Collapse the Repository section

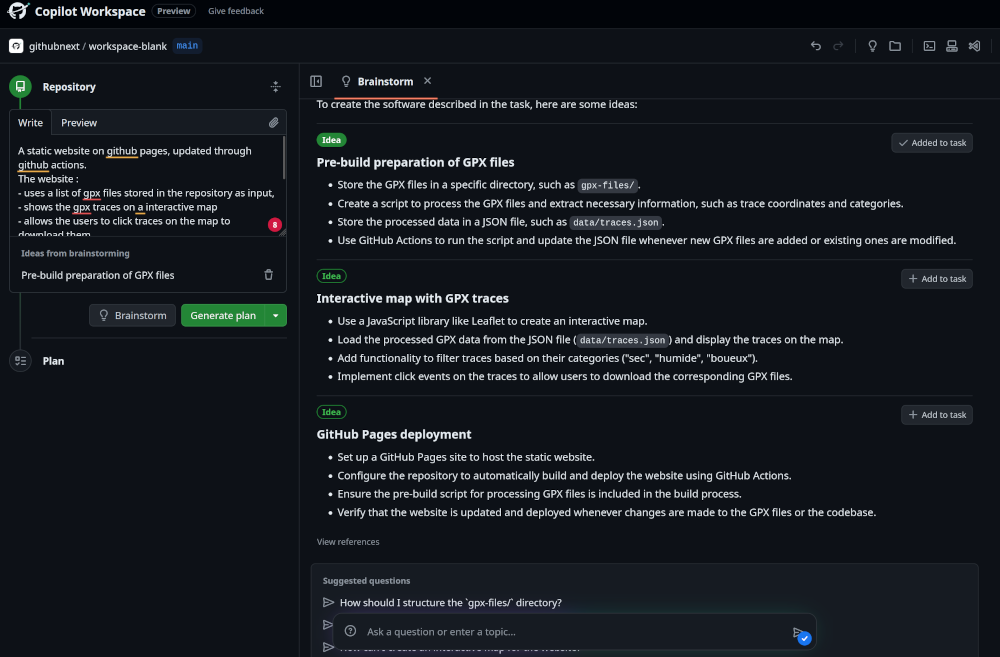(276, 87)
